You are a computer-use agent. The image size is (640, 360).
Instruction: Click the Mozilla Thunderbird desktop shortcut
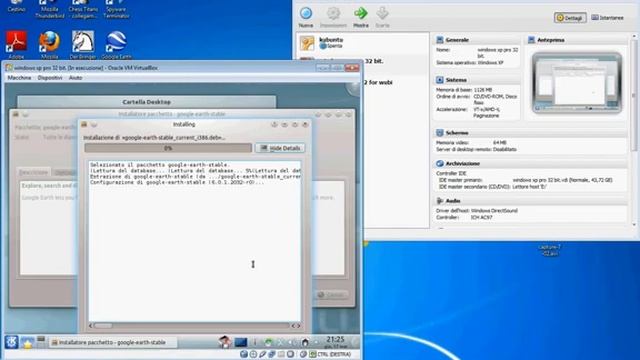(49, 9)
